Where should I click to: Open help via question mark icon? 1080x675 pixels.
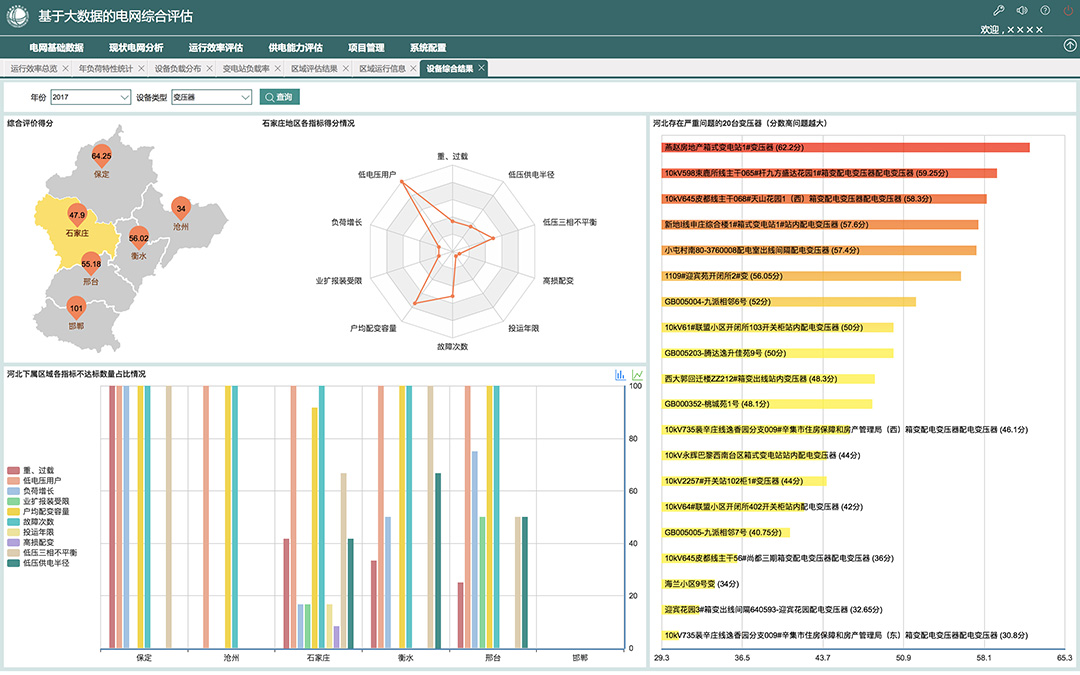click(1045, 10)
